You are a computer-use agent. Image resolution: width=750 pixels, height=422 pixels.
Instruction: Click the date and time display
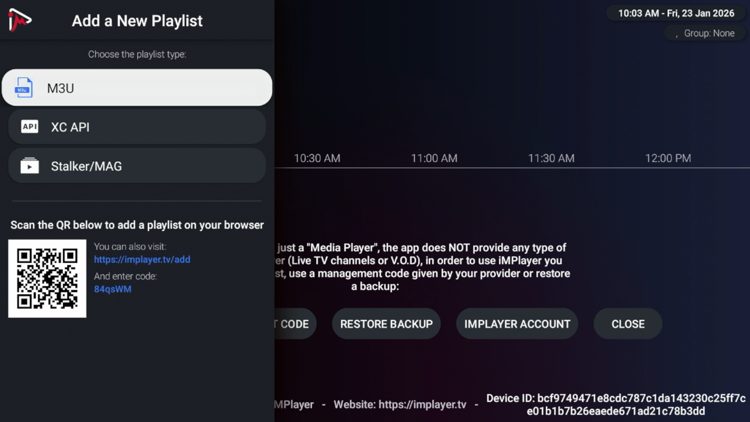coord(676,13)
